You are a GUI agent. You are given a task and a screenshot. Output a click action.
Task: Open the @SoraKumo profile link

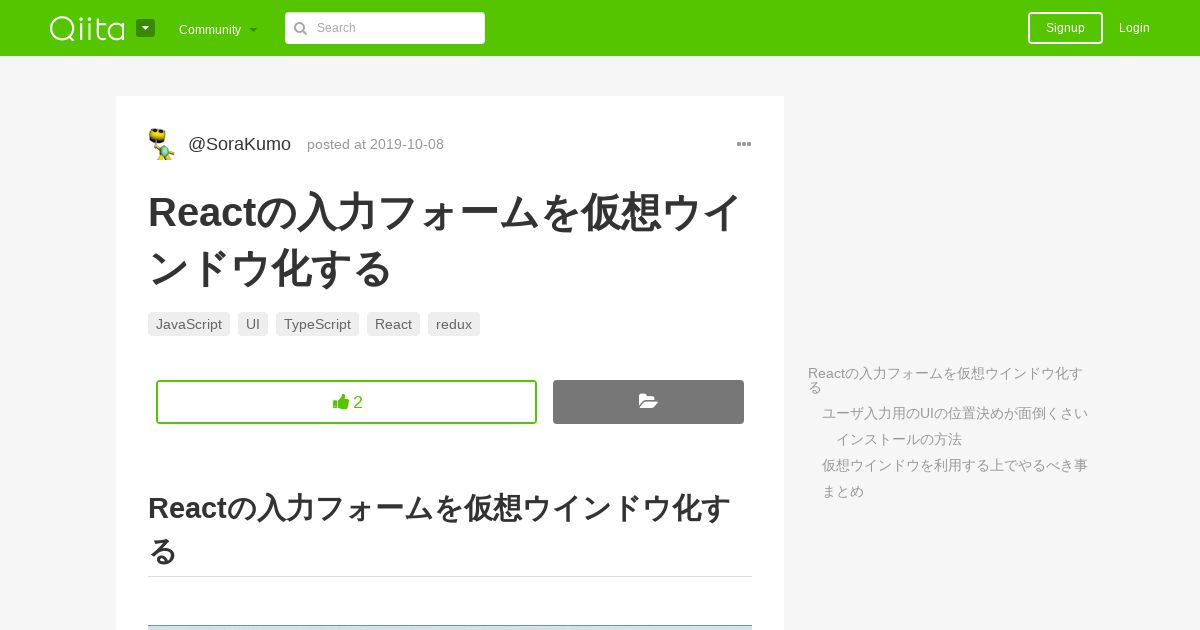[239, 144]
